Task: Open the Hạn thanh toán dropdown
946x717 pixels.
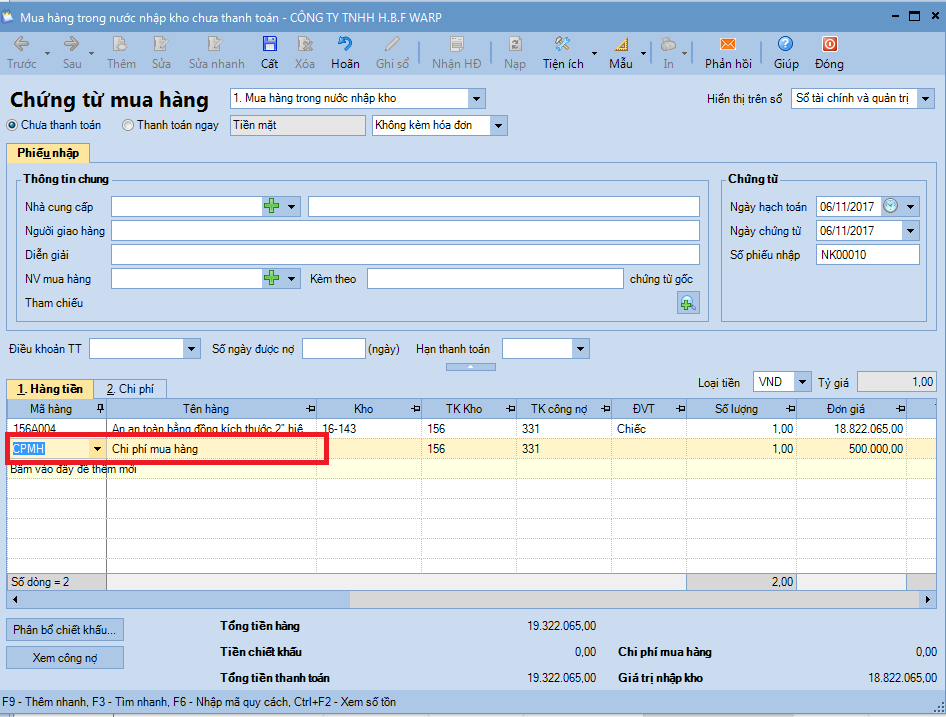Action: (580, 349)
